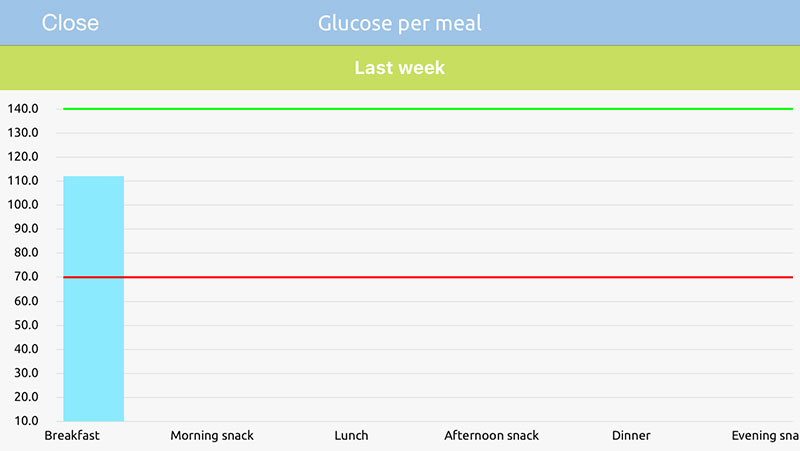800x451 pixels.
Task: Select the Dinner axis label
Action: coord(631,436)
